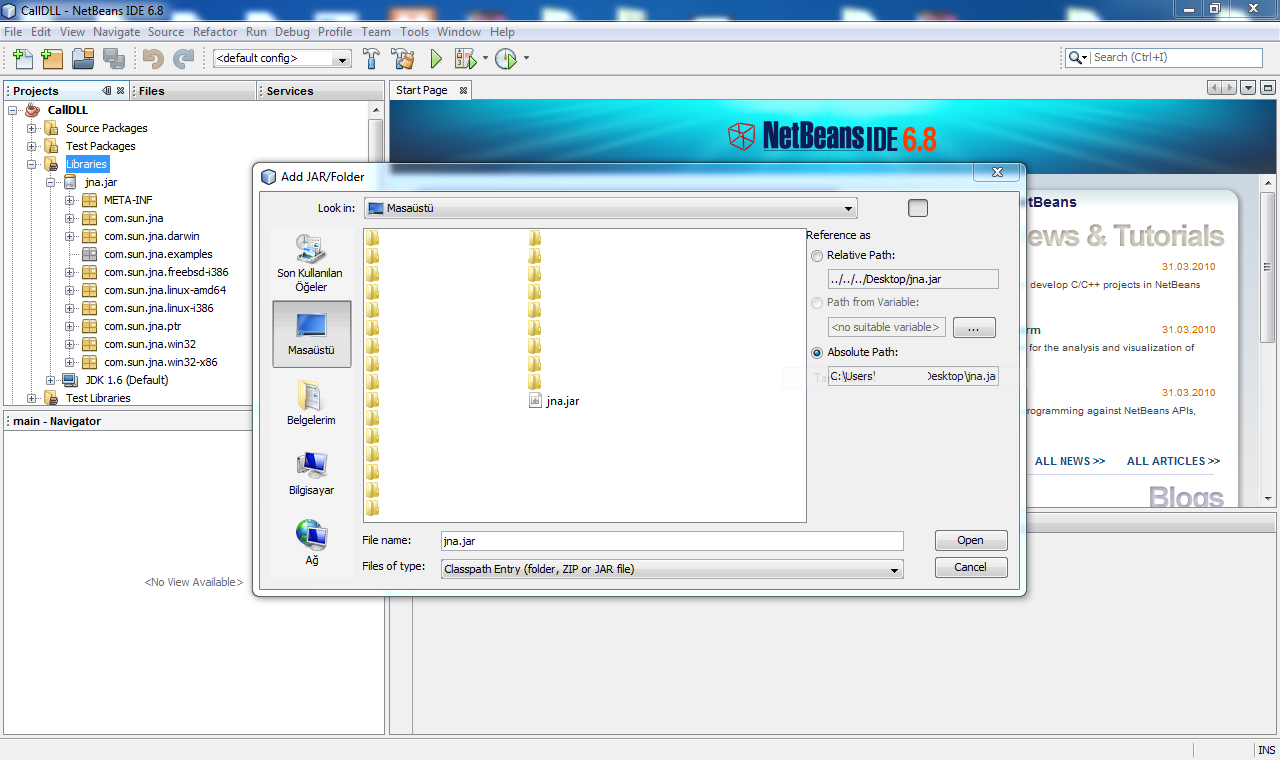The height and width of the screenshot is (760, 1280).
Task: Click the Open Project toolbar icon
Action: click(x=82, y=59)
